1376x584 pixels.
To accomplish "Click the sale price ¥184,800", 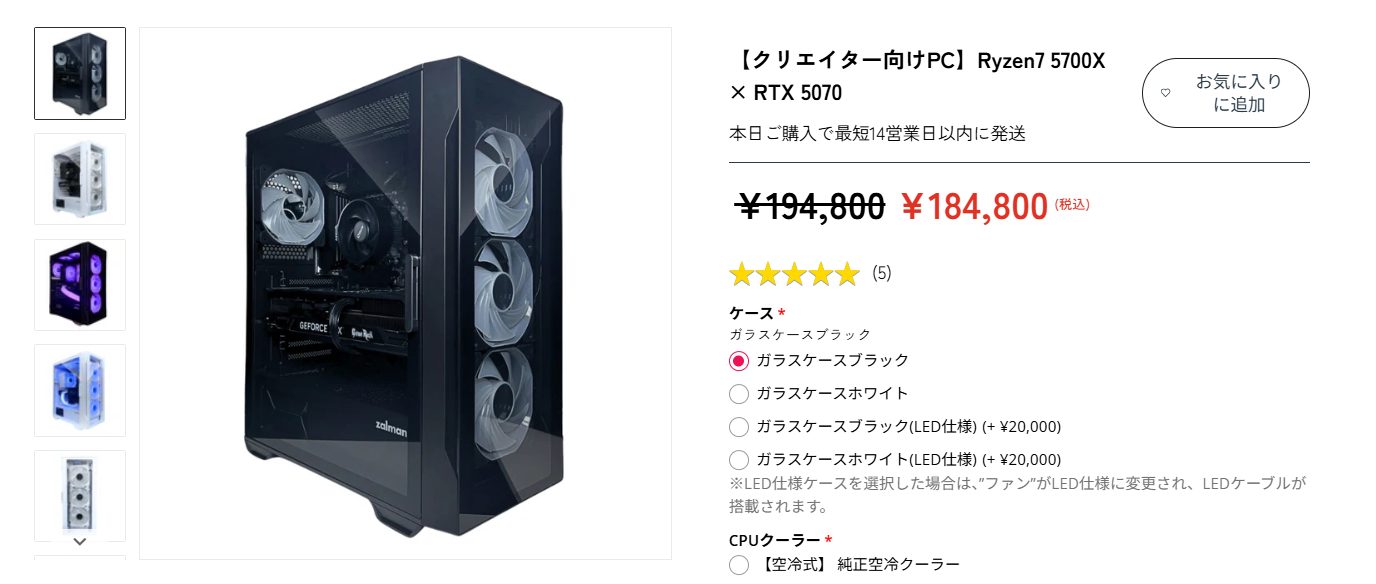I will [974, 207].
